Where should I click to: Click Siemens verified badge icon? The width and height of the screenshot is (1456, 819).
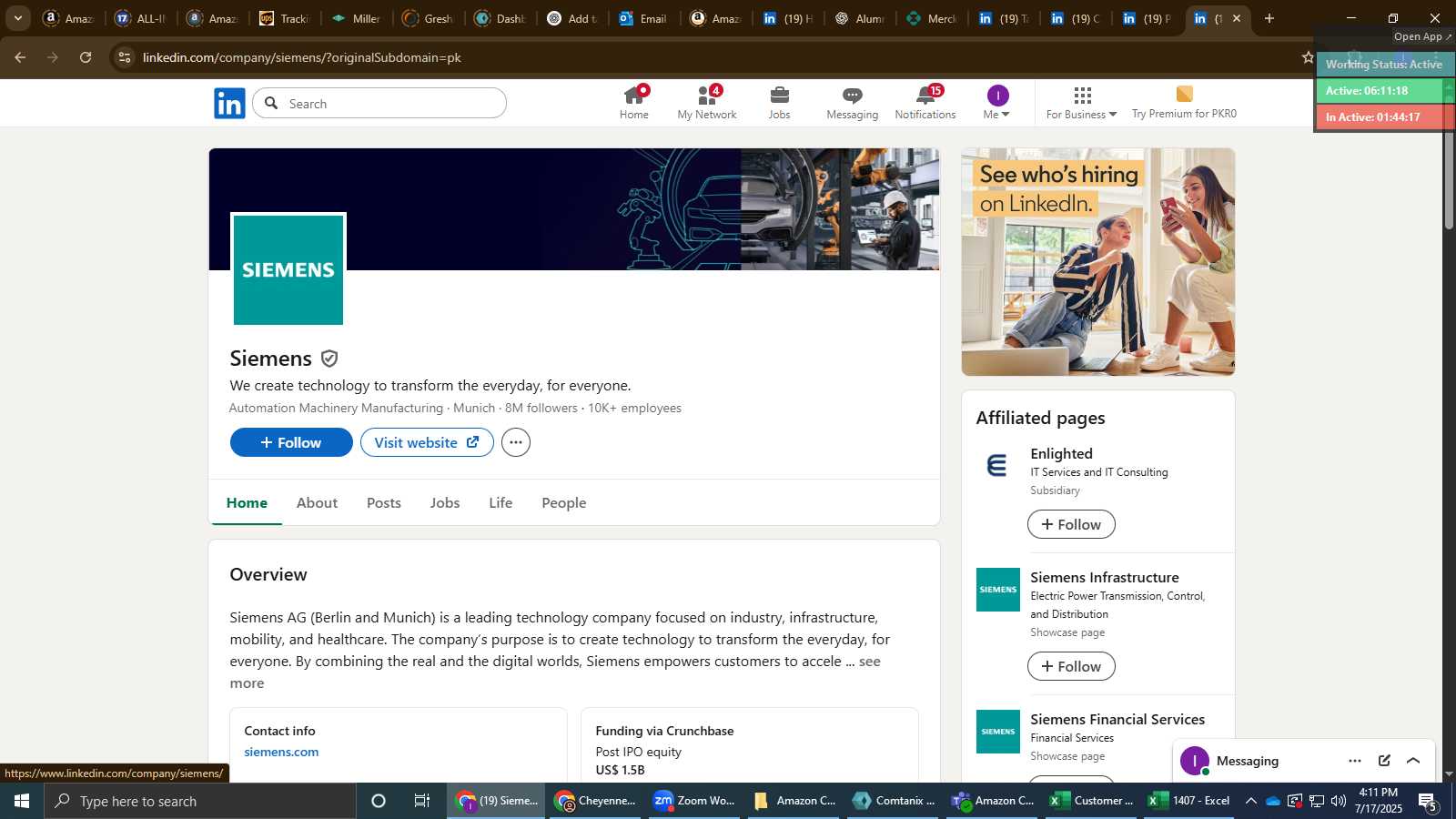(x=329, y=359)
